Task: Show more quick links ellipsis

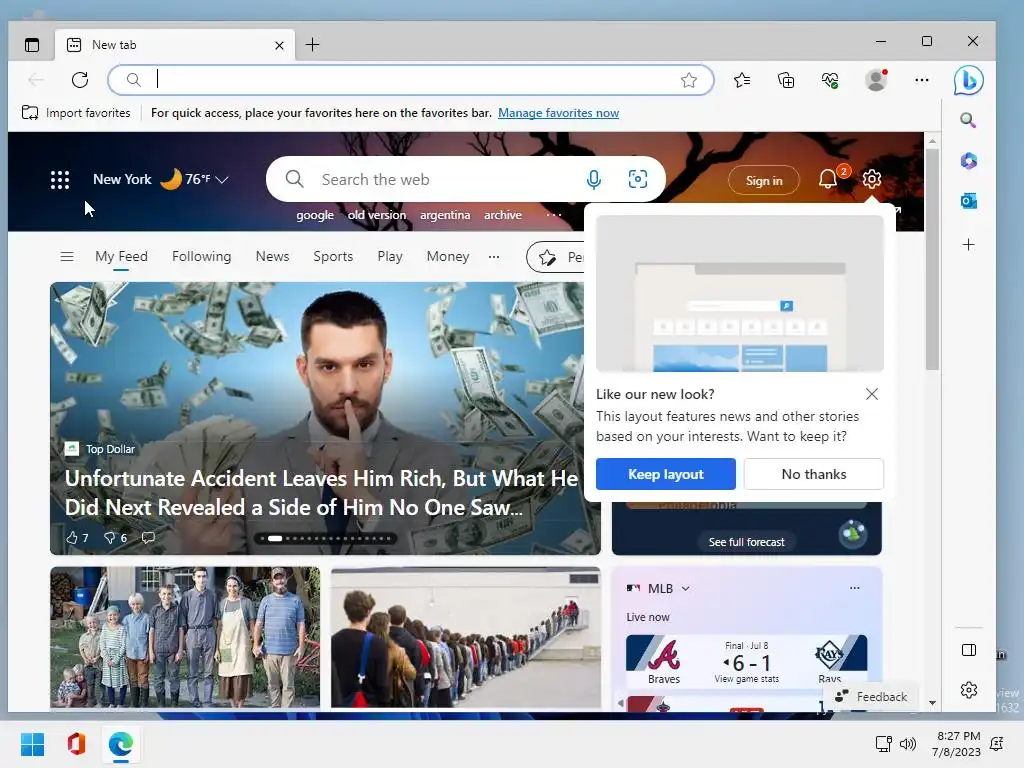Action: (x=554, y=215)
